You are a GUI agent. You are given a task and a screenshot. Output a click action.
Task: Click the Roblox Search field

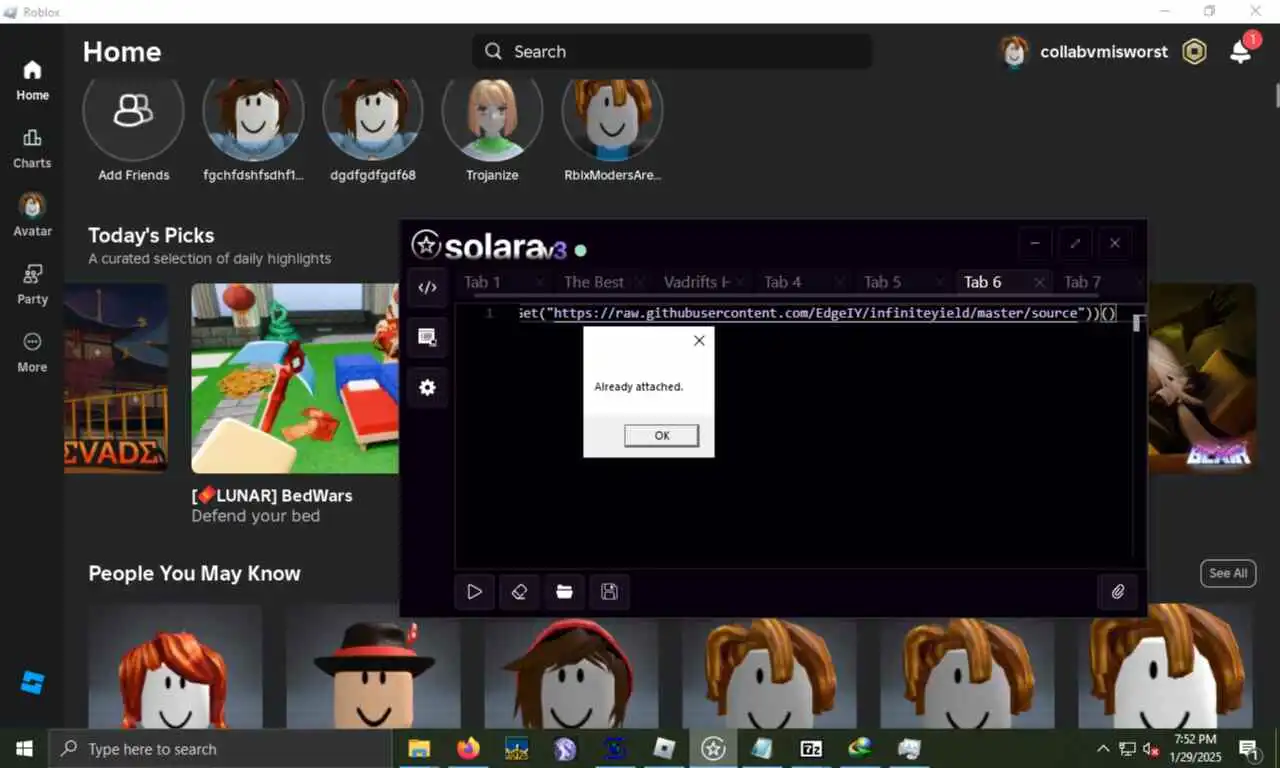click(672, 51)
